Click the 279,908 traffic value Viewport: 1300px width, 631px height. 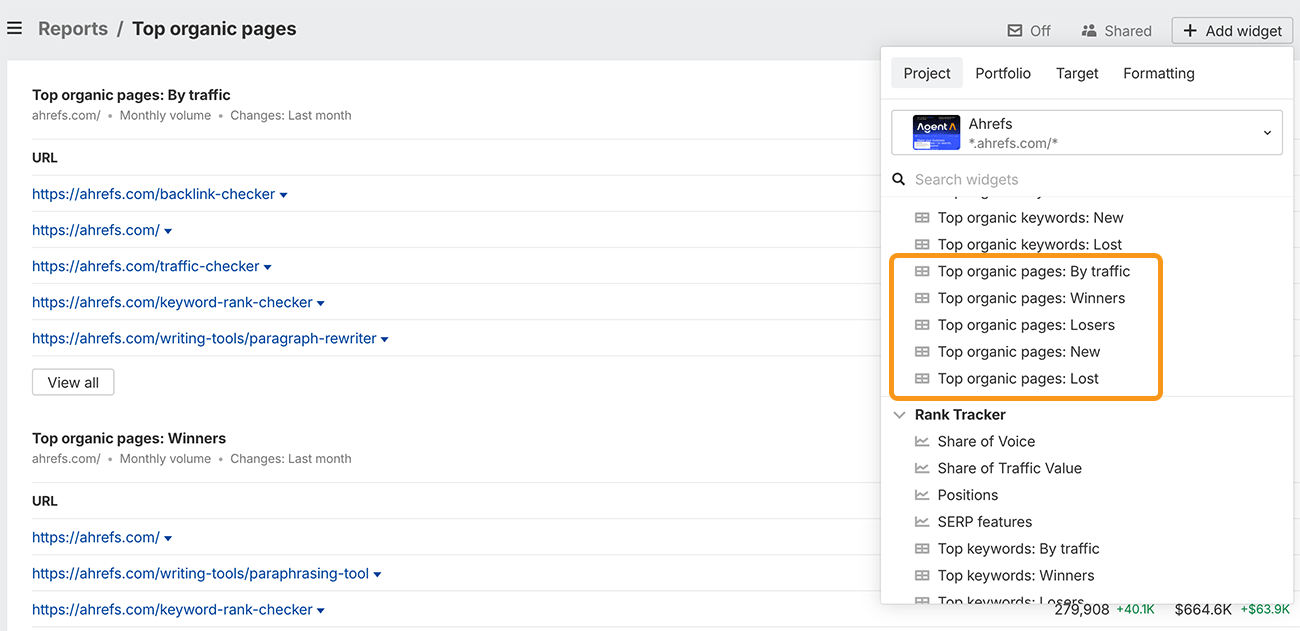1082,610
